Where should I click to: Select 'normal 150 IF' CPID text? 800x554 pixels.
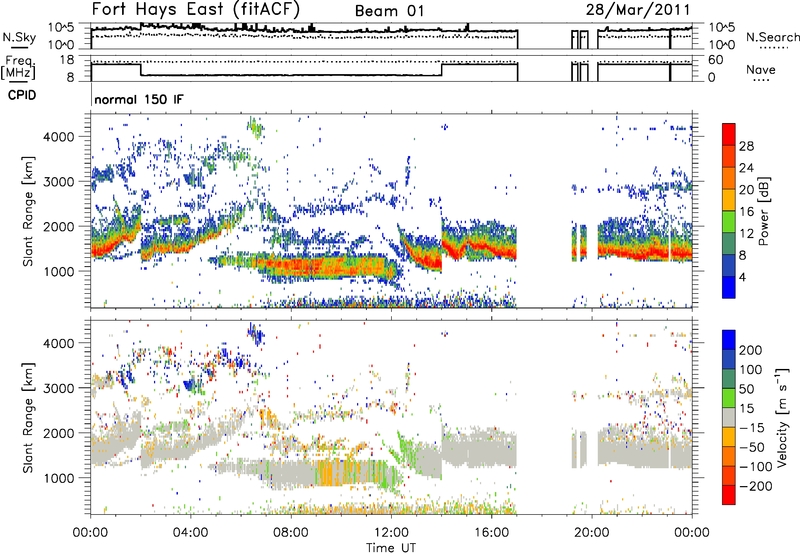click(139, 99)
